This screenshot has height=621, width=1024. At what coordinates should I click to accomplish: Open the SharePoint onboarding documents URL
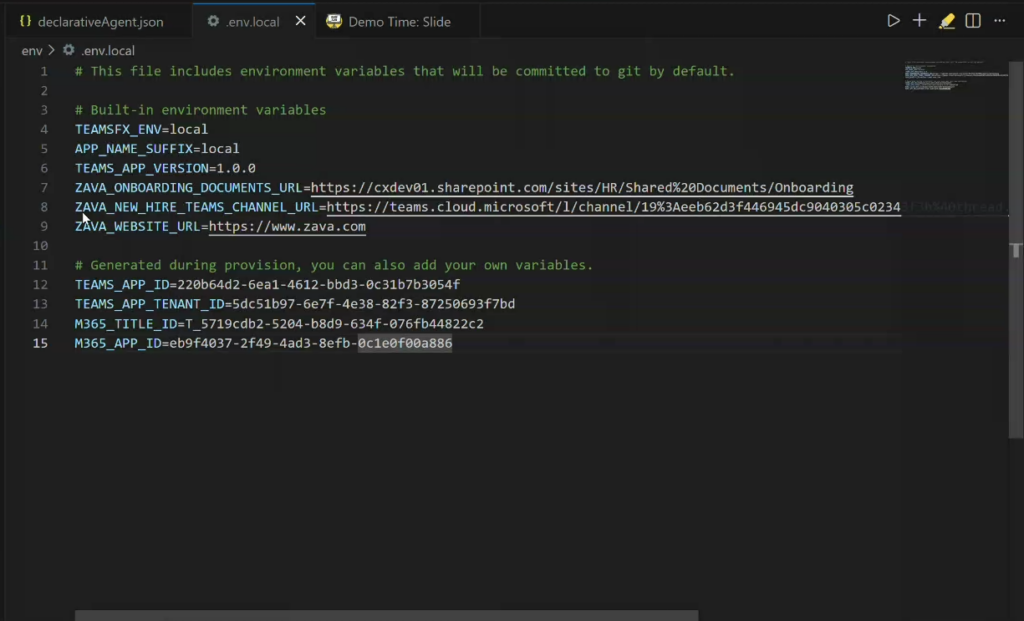[x=581, y=188]
